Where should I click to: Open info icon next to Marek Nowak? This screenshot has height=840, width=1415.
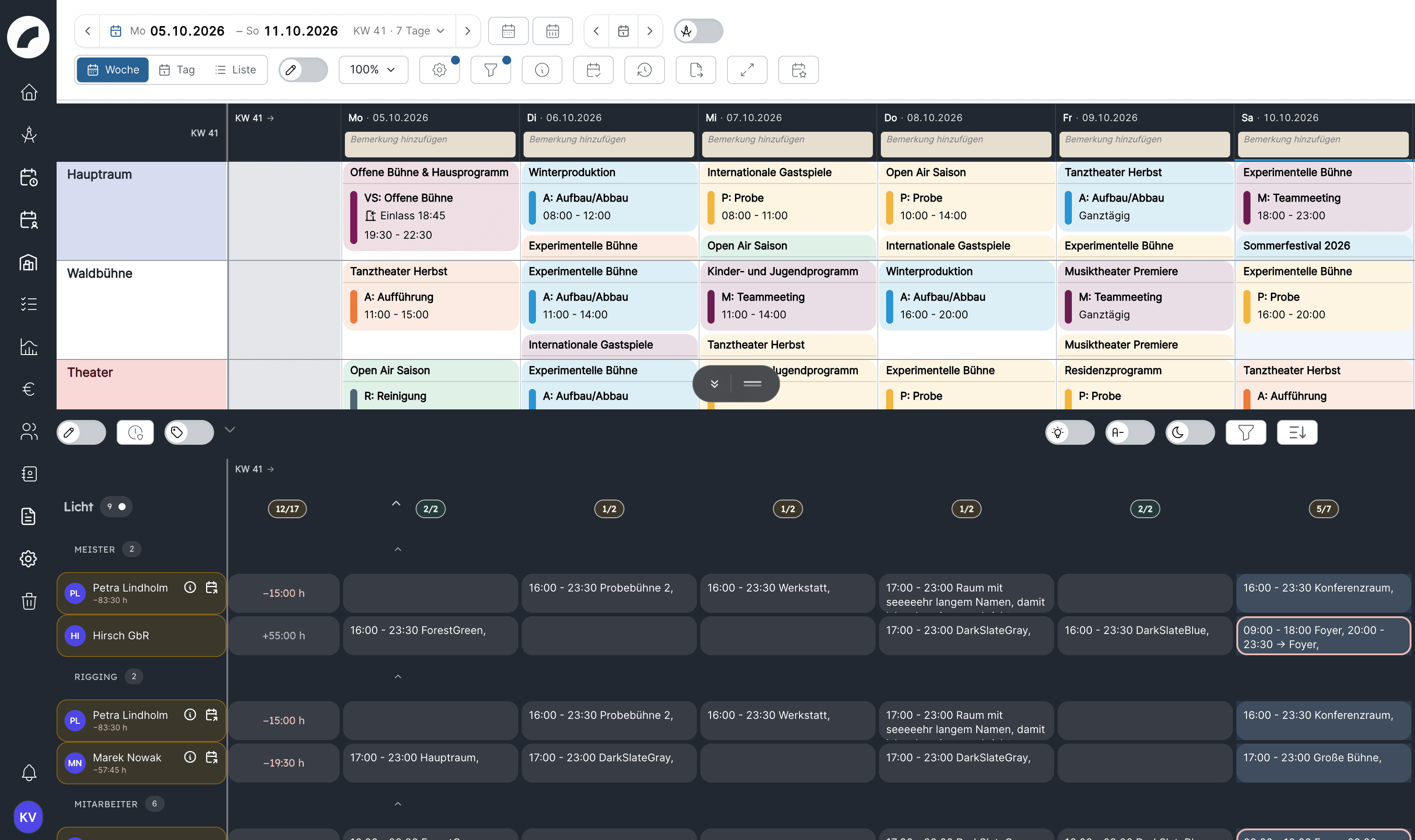(x=190, y=757)
